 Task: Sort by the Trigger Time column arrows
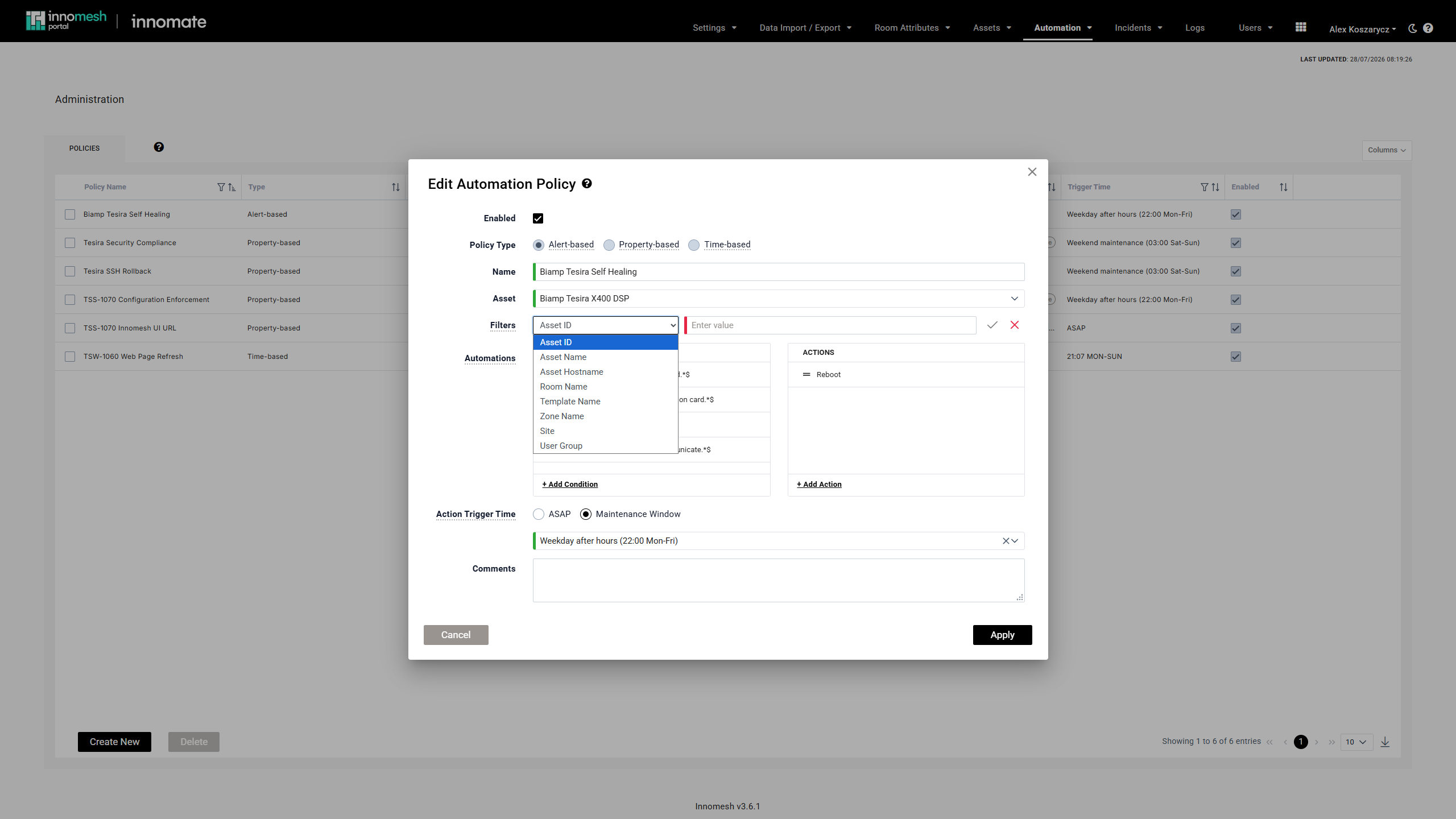[x=1215, y=187]
